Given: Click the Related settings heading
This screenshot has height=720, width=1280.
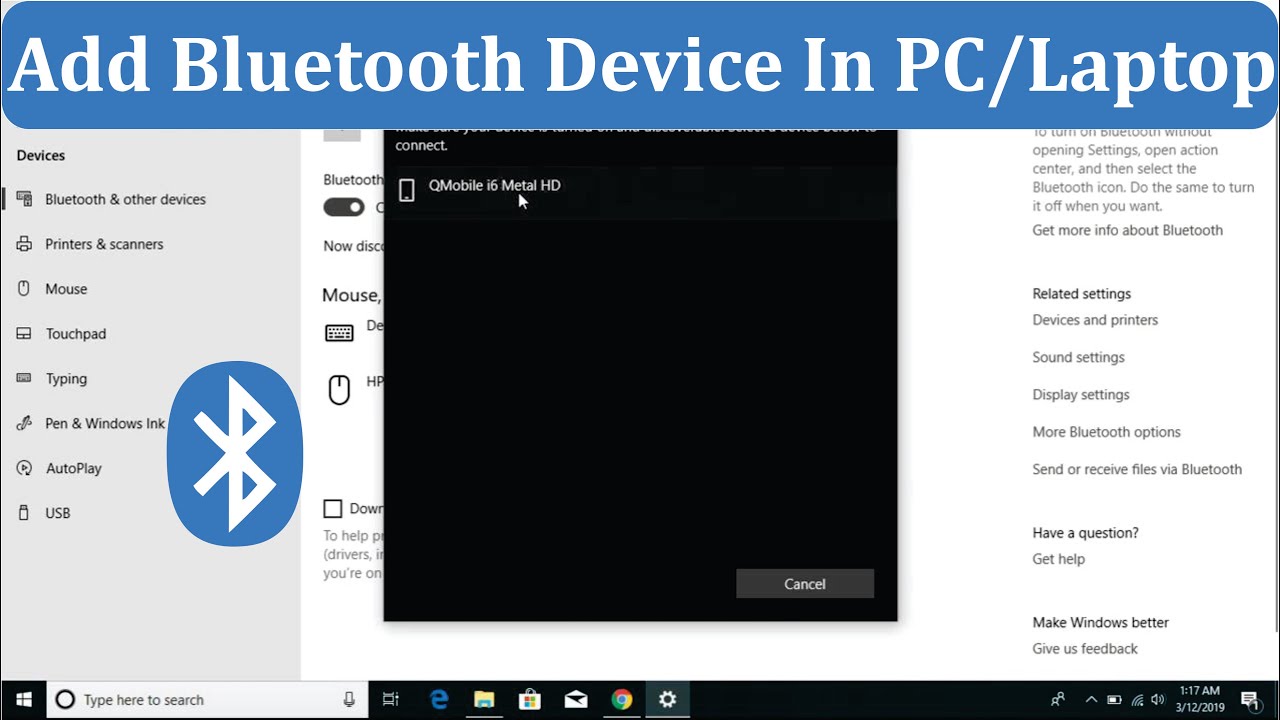Looking at the screenshot, I should [1082, 294].
